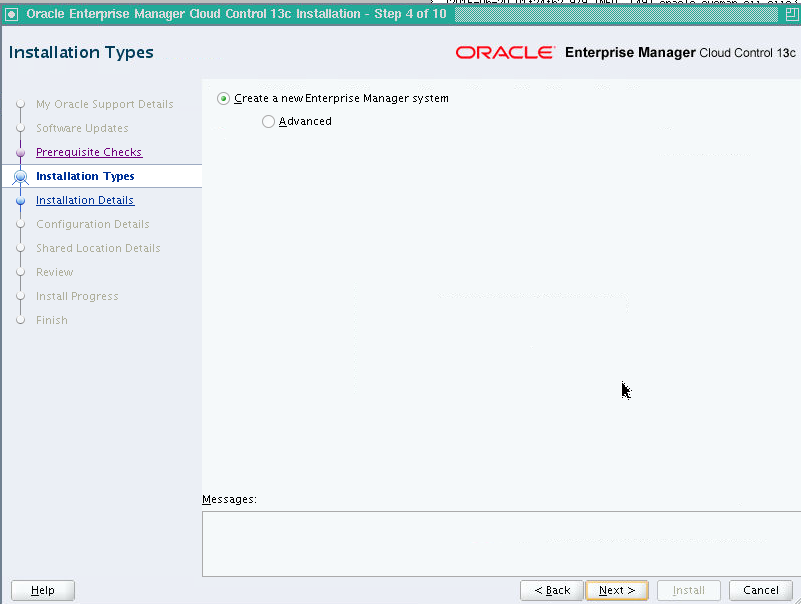Click Install Progress step text
Viewport: 801px width, 604px height.
(x=77, y=296)
